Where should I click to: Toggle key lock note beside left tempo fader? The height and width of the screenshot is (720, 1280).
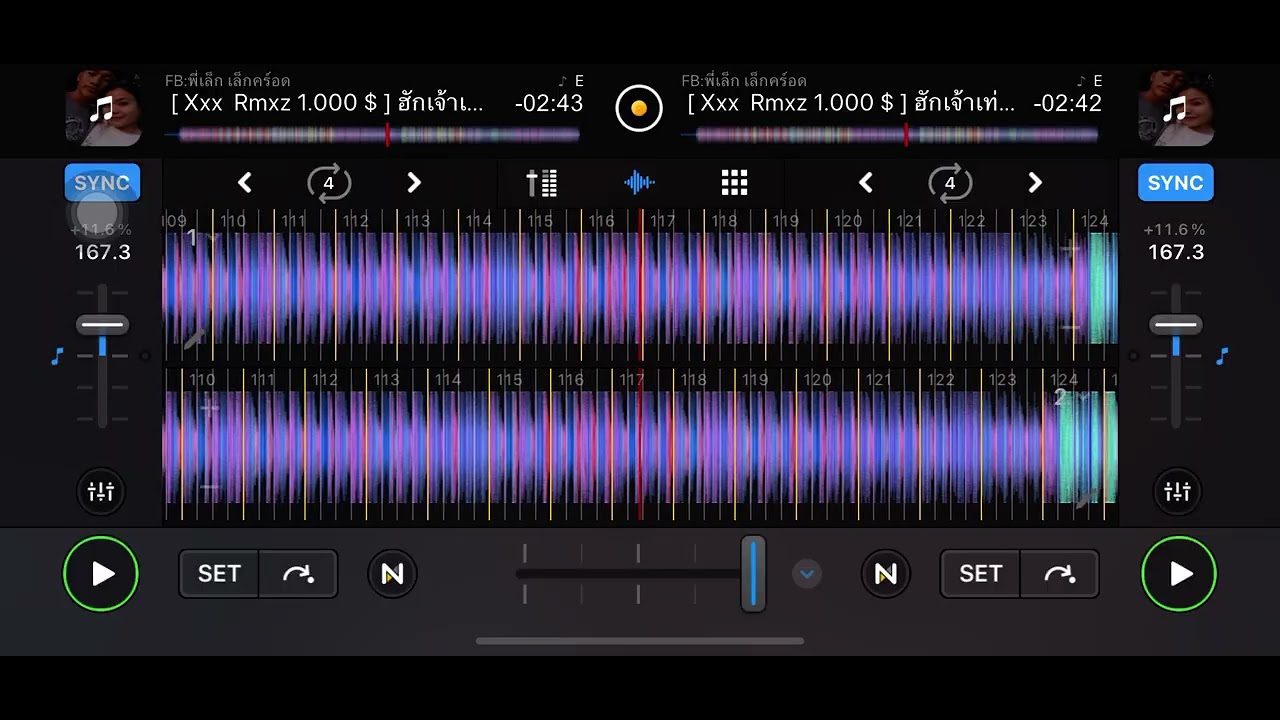coord(57,356)
